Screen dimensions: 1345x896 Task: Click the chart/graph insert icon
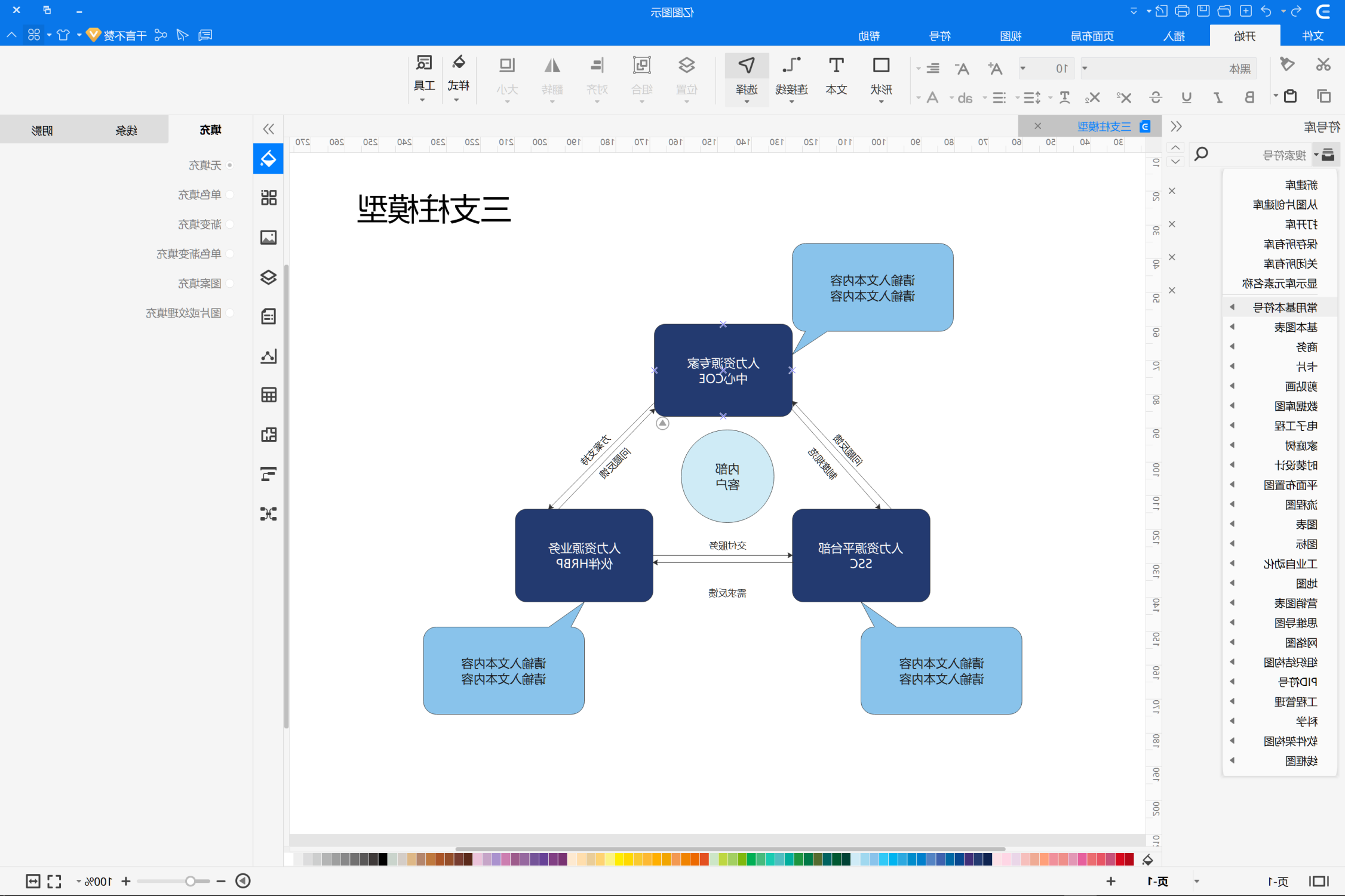pos(269,358)
